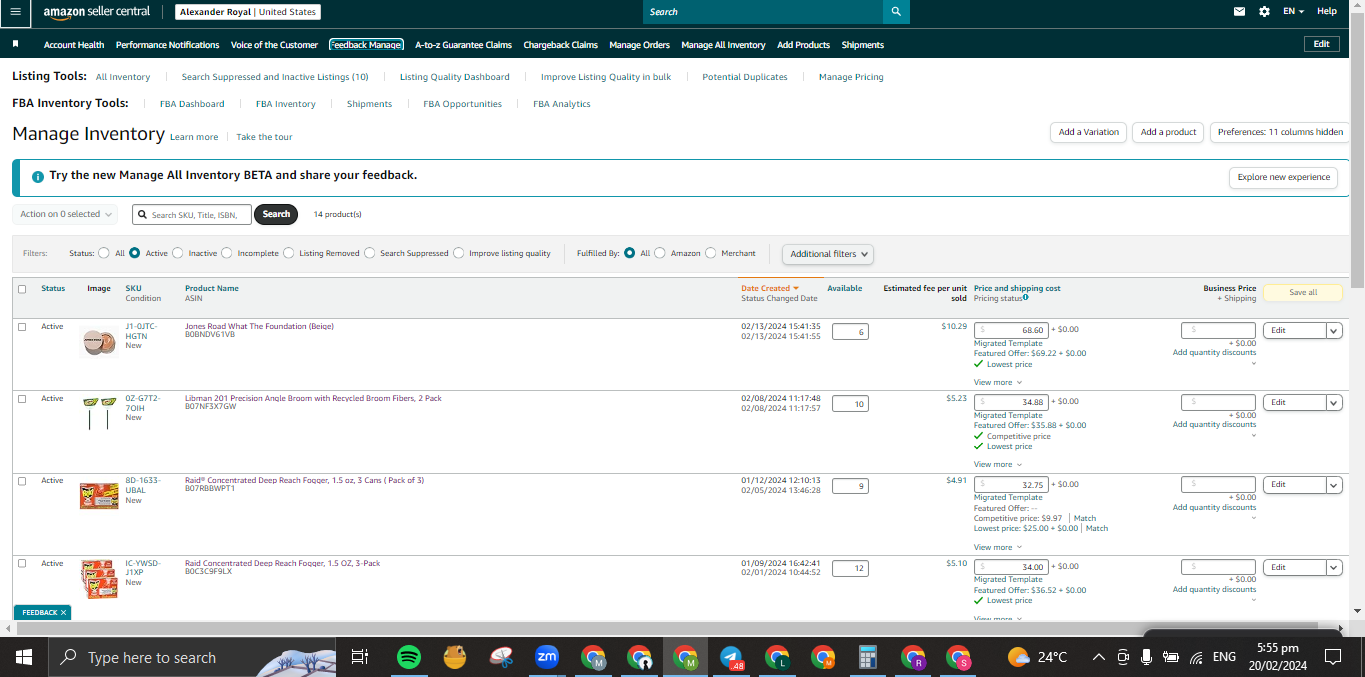Check the select-all header checkbox
The width and height of the screenshot is (1365, 677).
[x=22, y=289]
